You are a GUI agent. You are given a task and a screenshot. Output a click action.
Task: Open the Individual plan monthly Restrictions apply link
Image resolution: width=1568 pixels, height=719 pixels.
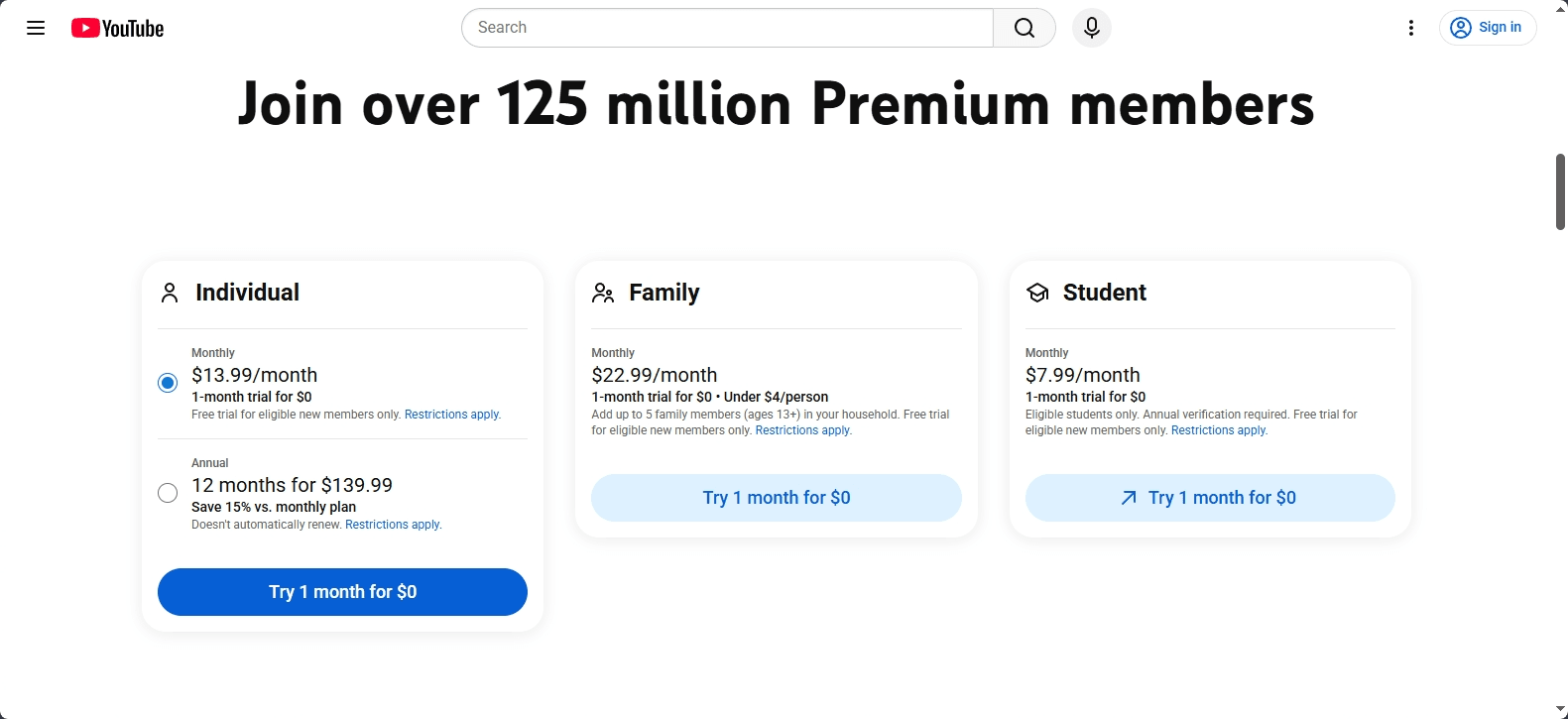pos(451,415)
